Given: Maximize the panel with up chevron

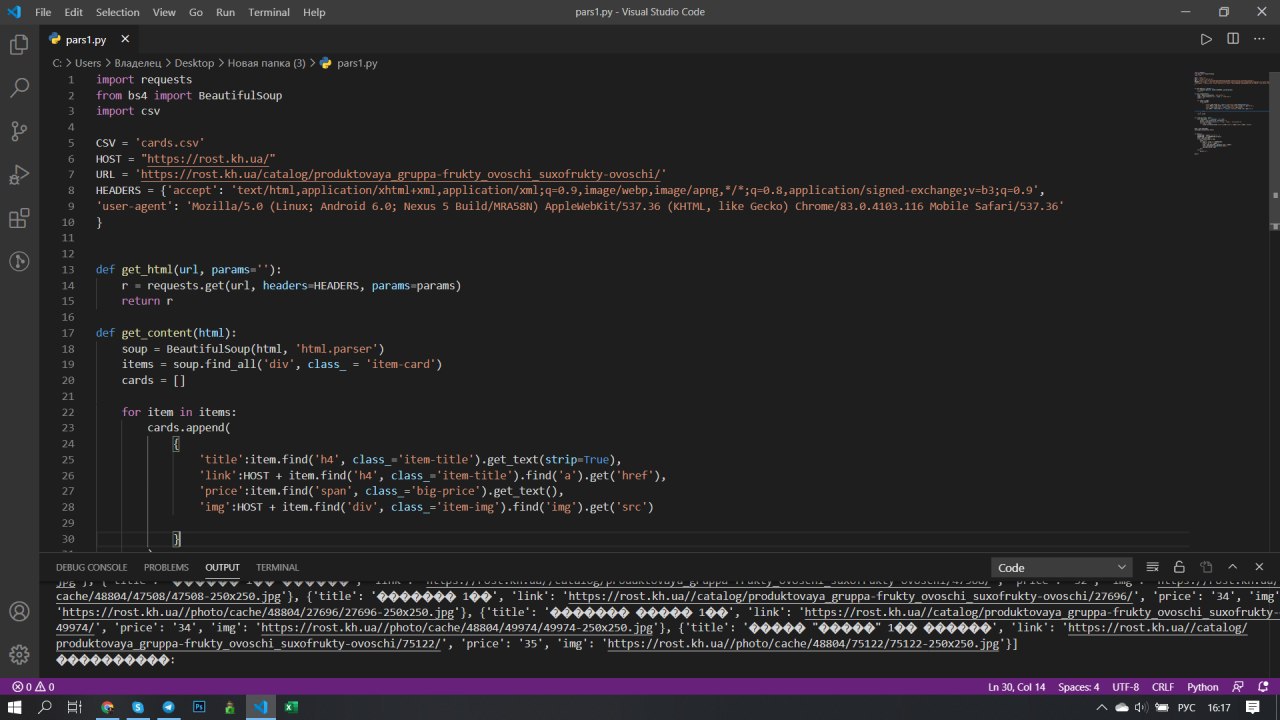Looking at the screenshot, I should click(1233, 567).
